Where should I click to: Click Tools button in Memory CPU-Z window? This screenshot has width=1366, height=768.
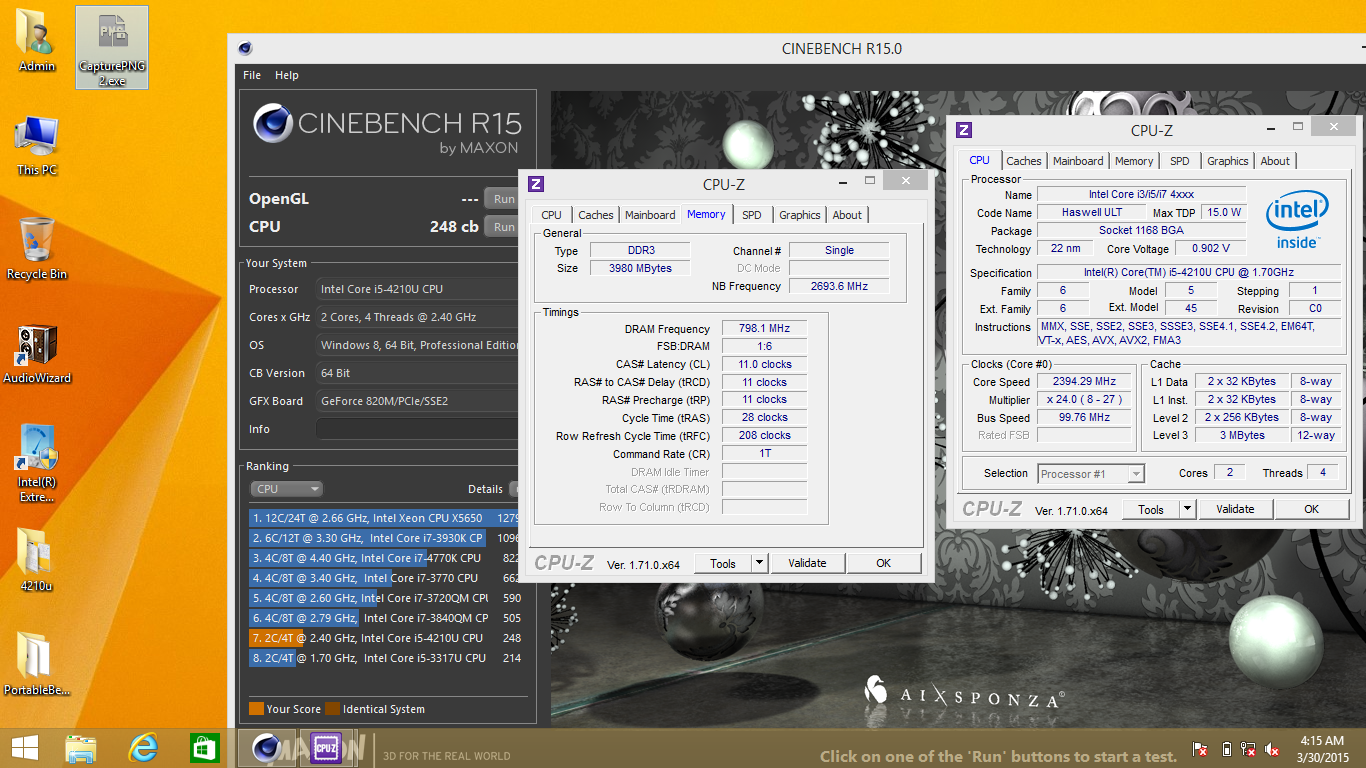(x=723, y=563)
